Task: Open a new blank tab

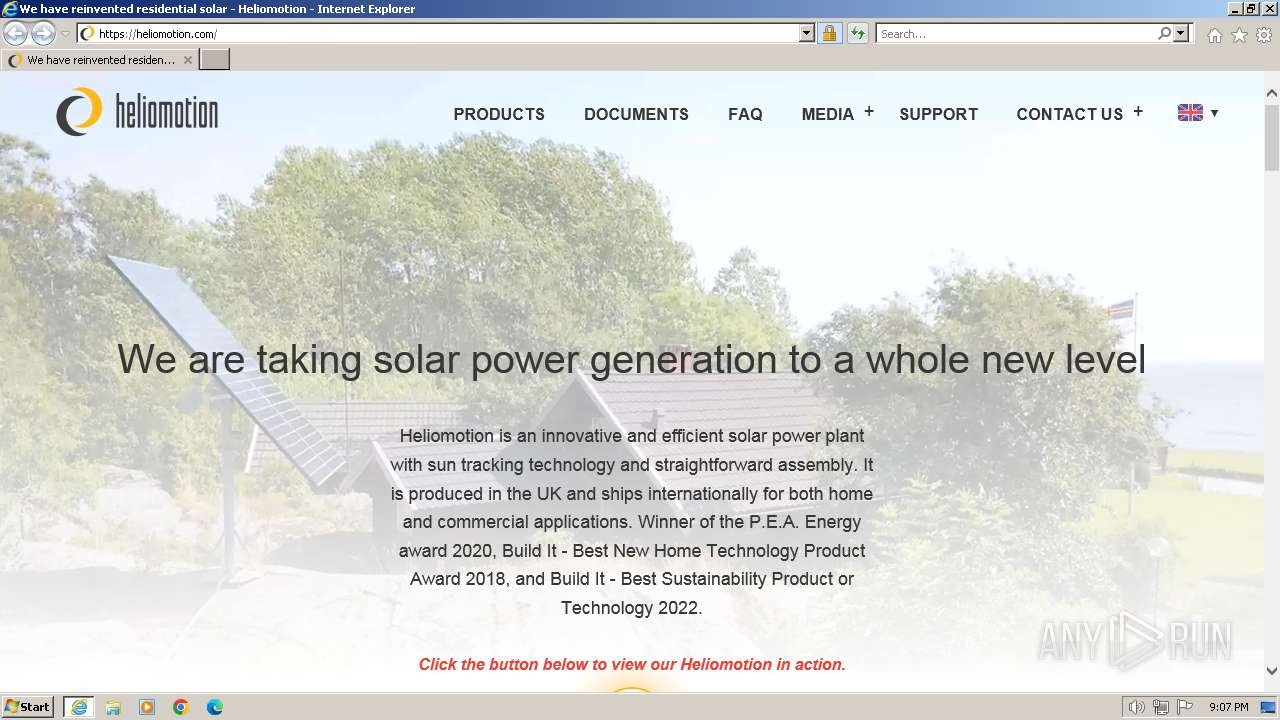Action: [x=214, y=60]
